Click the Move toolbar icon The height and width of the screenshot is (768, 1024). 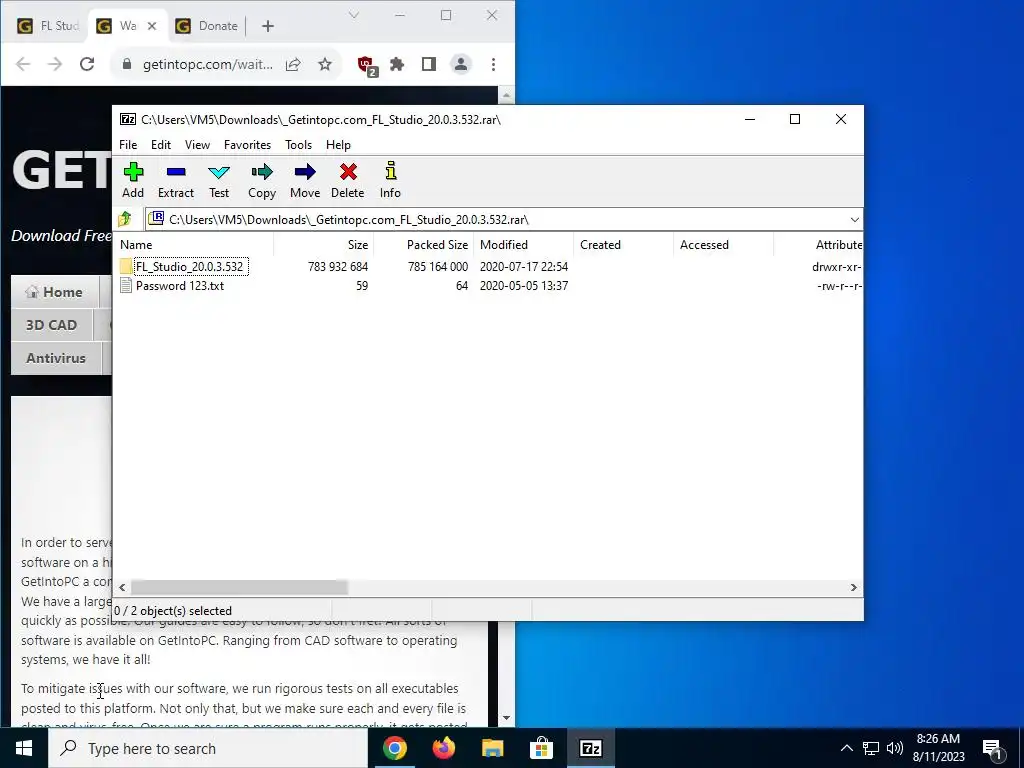click(305, 172)
